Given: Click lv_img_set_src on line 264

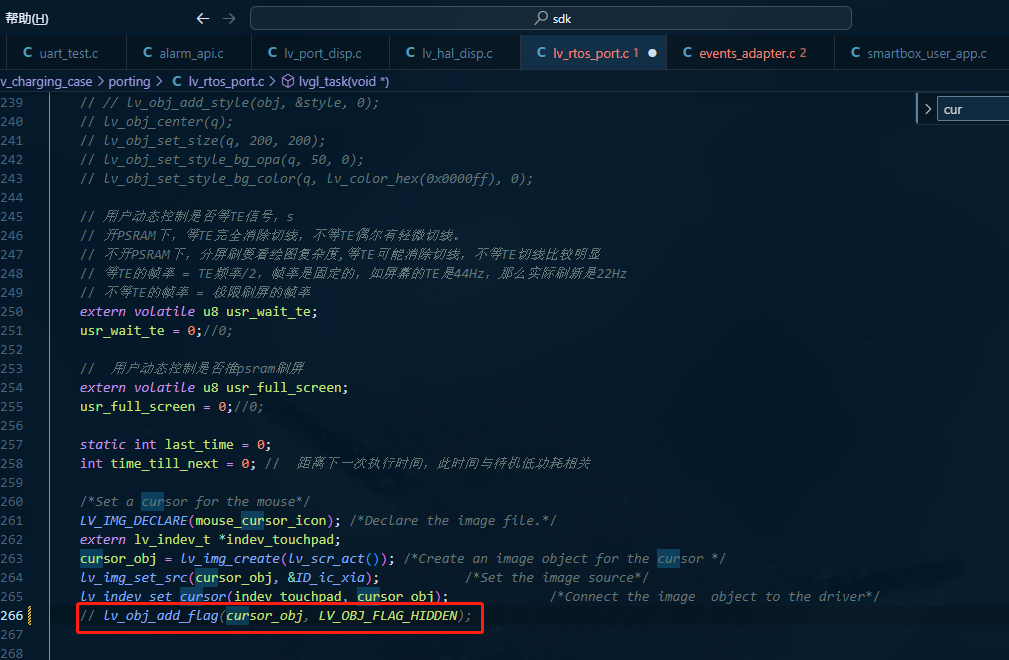Looking at the screenshot, I should [134, 578].
